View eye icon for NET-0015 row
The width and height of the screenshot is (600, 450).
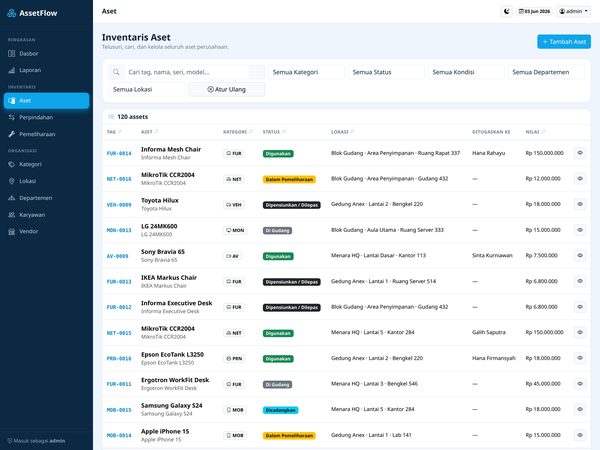click(580, 333)
